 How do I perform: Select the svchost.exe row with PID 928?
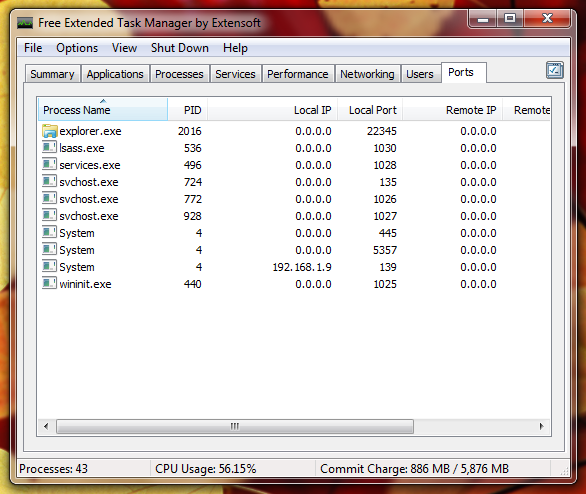pyautogui.click(x=294, y=216)
